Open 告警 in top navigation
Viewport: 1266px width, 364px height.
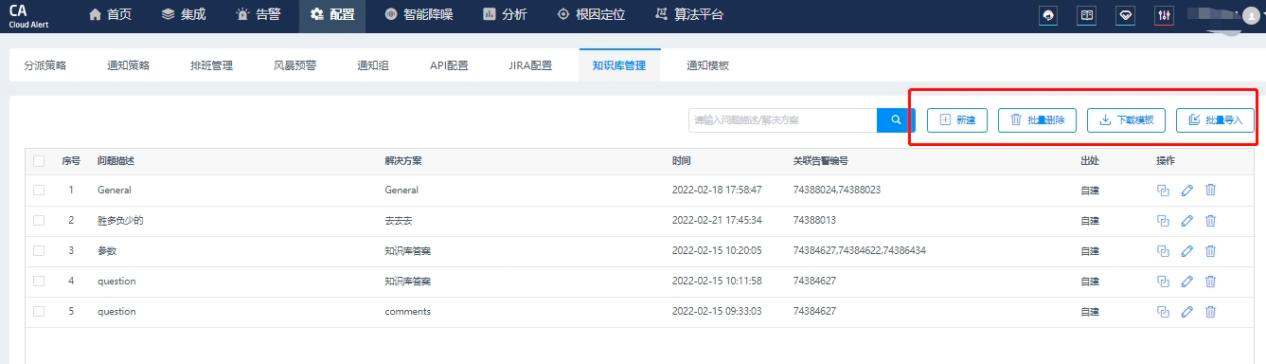click(257, 15)
